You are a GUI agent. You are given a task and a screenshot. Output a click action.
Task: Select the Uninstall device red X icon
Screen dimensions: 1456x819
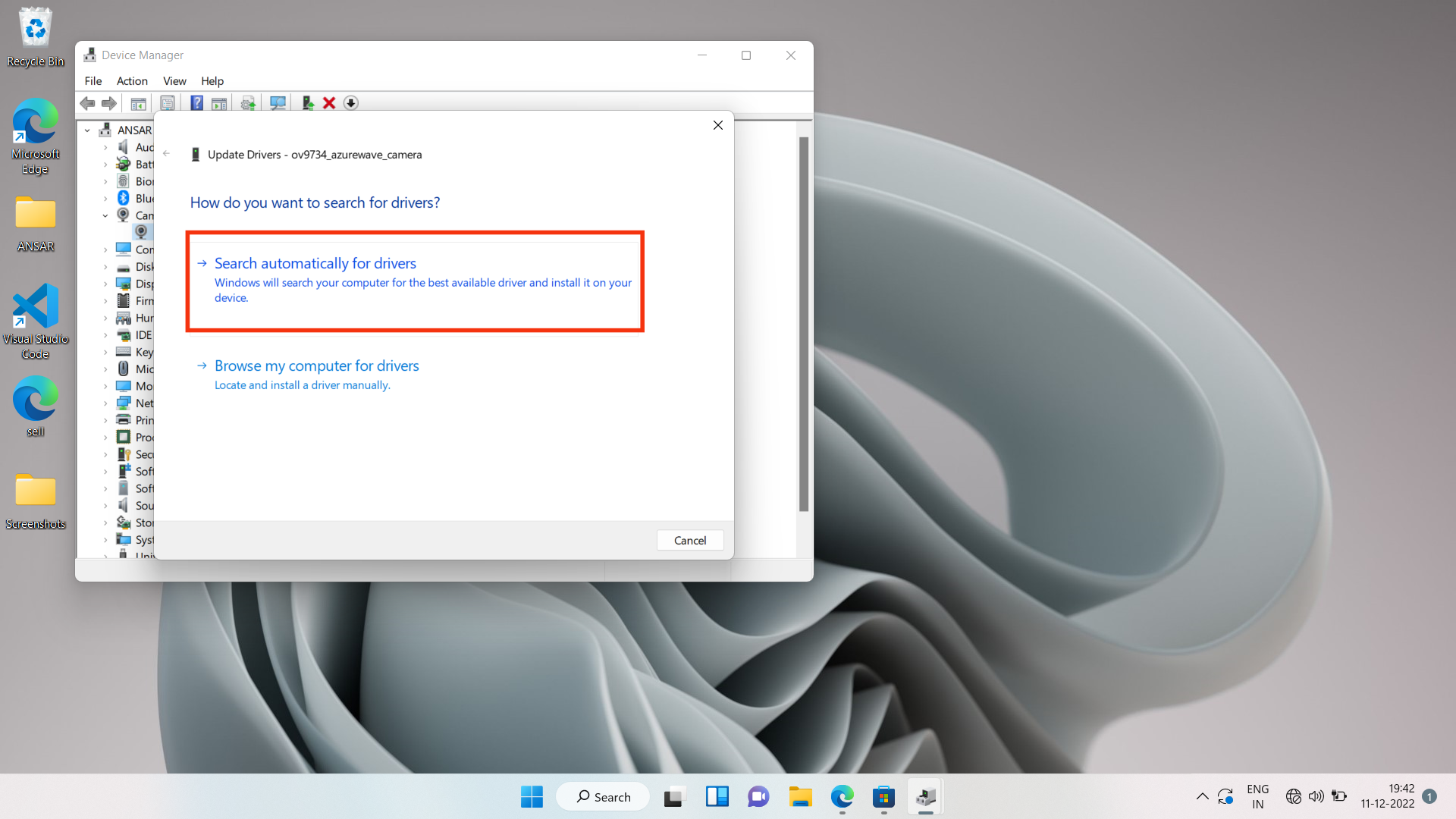[x=328, y=102]
